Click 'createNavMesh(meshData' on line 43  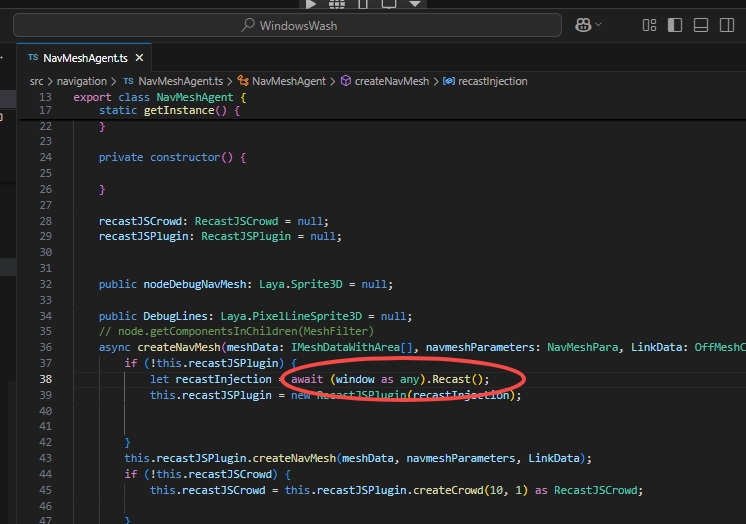click(323, 458)
